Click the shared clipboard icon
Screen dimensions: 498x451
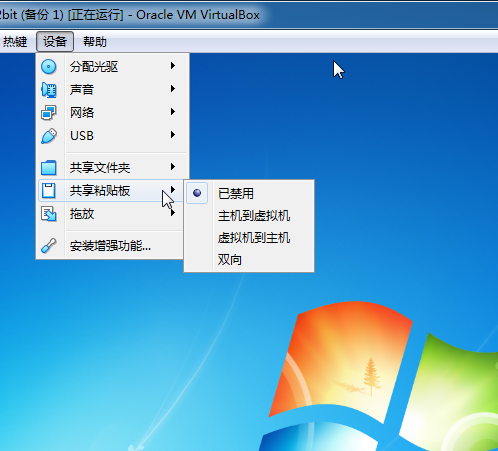pyautogui.click(x=49, y=191)
